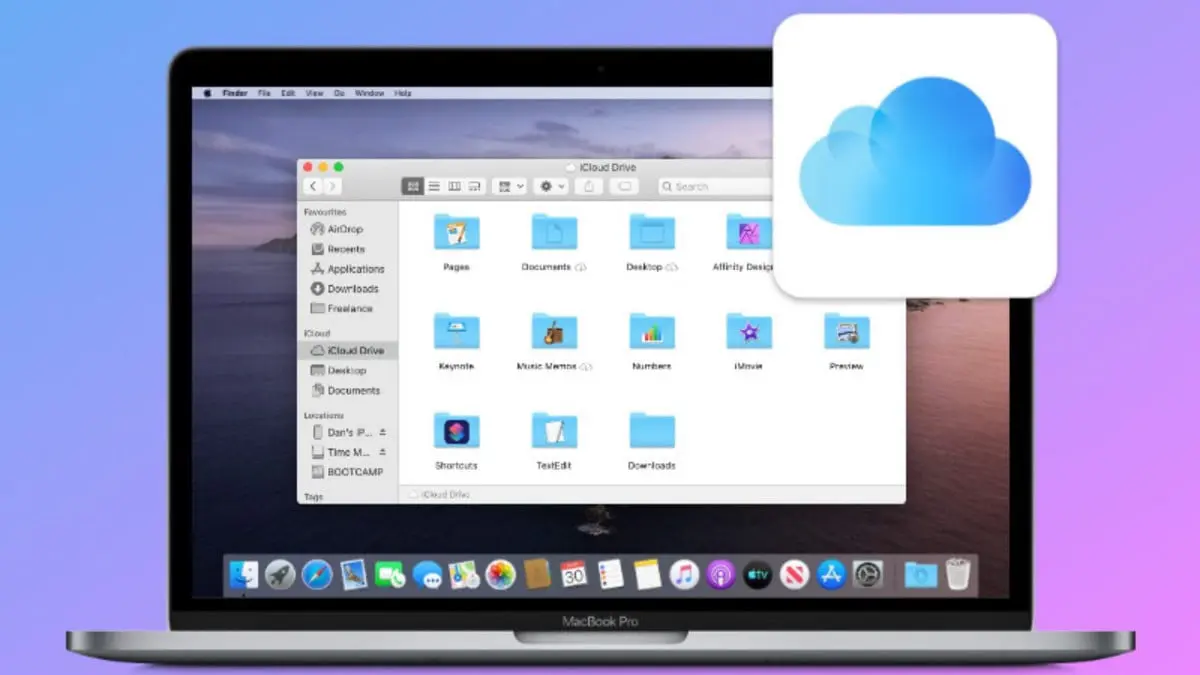This screenshot has width=1200, height=675.
Task: Open the Window menu
Action: point(370,93)
